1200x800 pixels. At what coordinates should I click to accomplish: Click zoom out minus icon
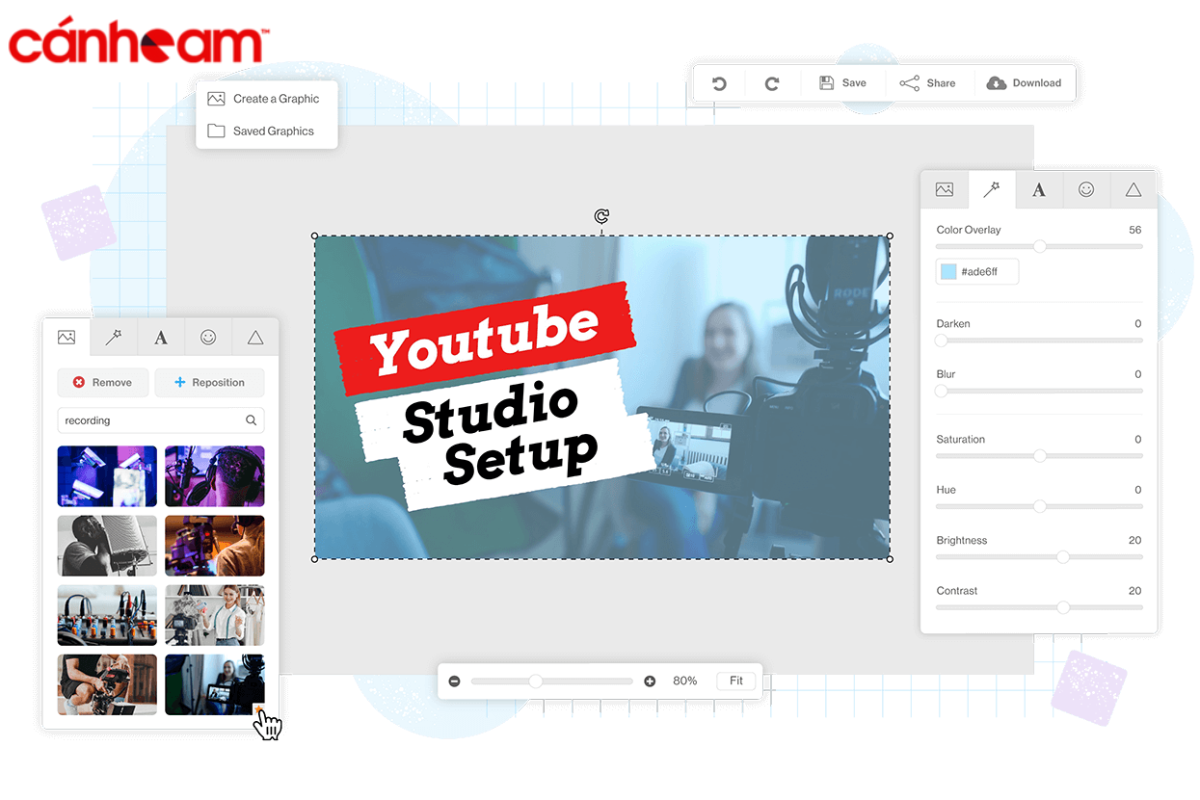coord(454,681)
